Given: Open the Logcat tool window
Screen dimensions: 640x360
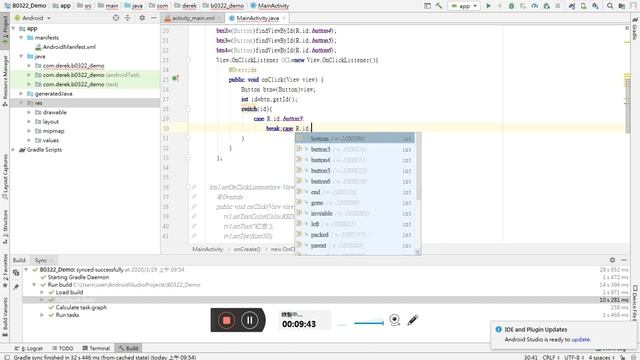Looking at the screenshot, I should tap(29, 348).
